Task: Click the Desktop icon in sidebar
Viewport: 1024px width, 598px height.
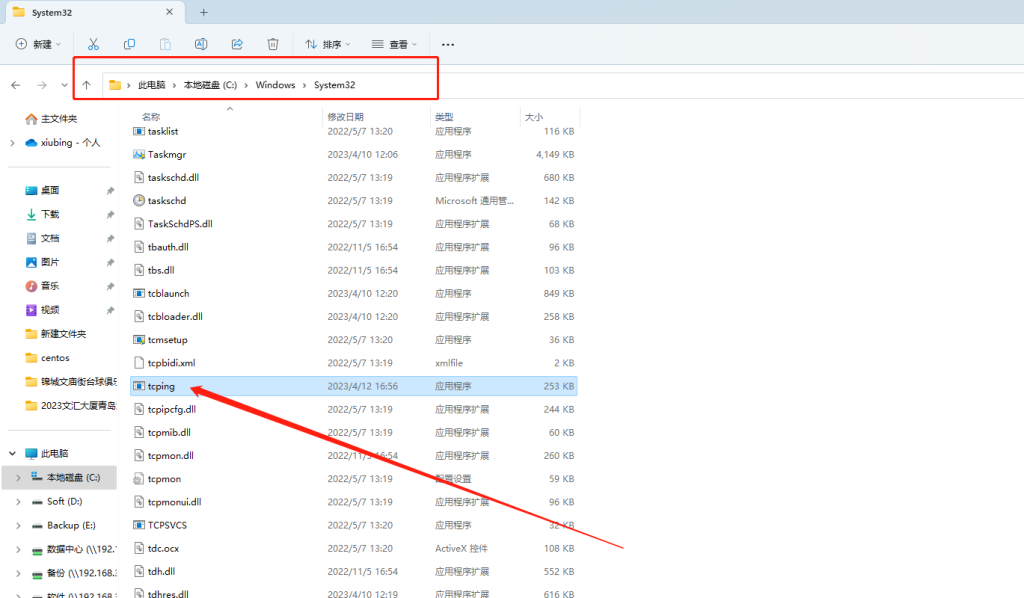Action: point(31,191)
